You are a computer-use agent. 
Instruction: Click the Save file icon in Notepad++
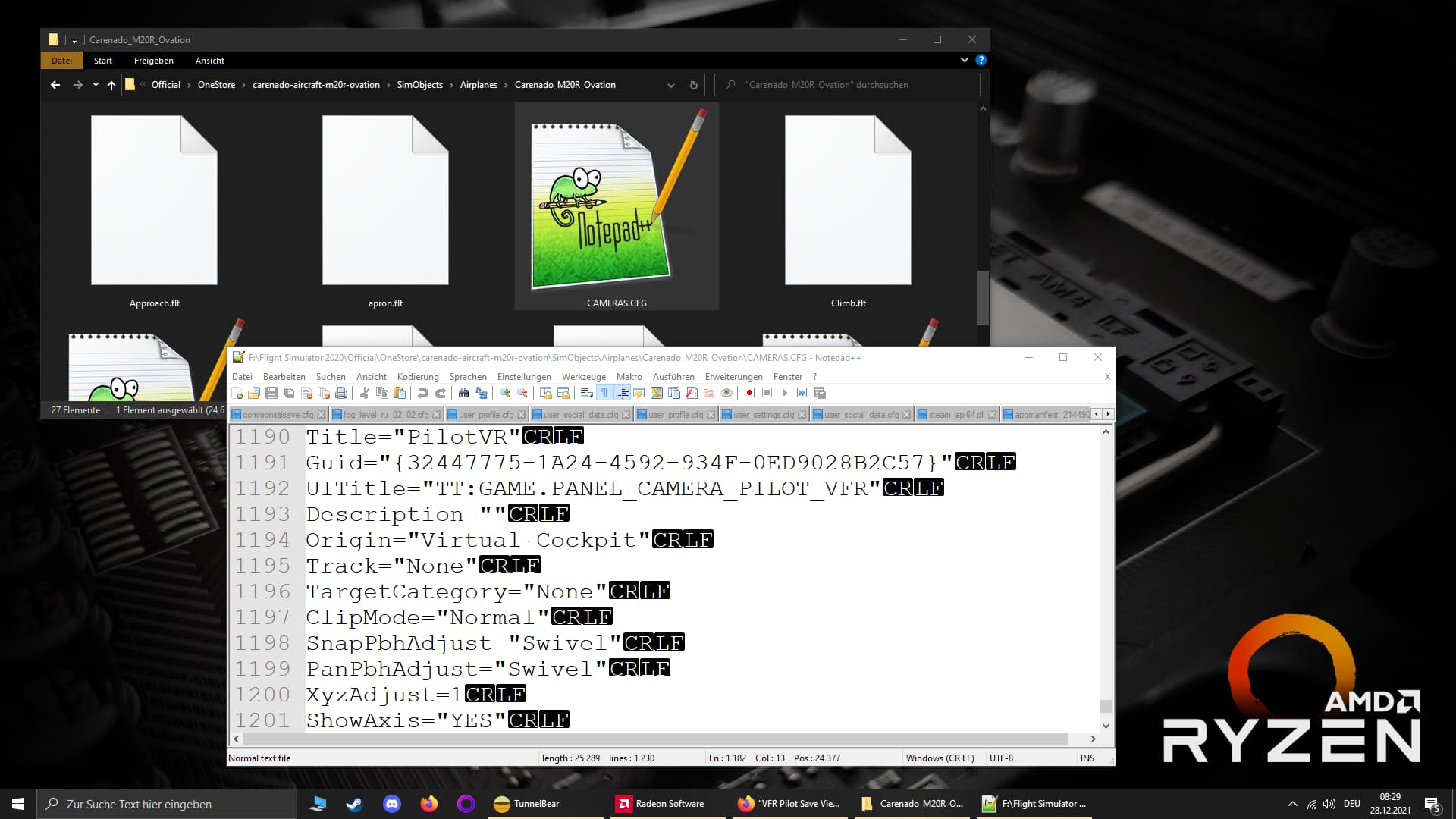point(271,393)
